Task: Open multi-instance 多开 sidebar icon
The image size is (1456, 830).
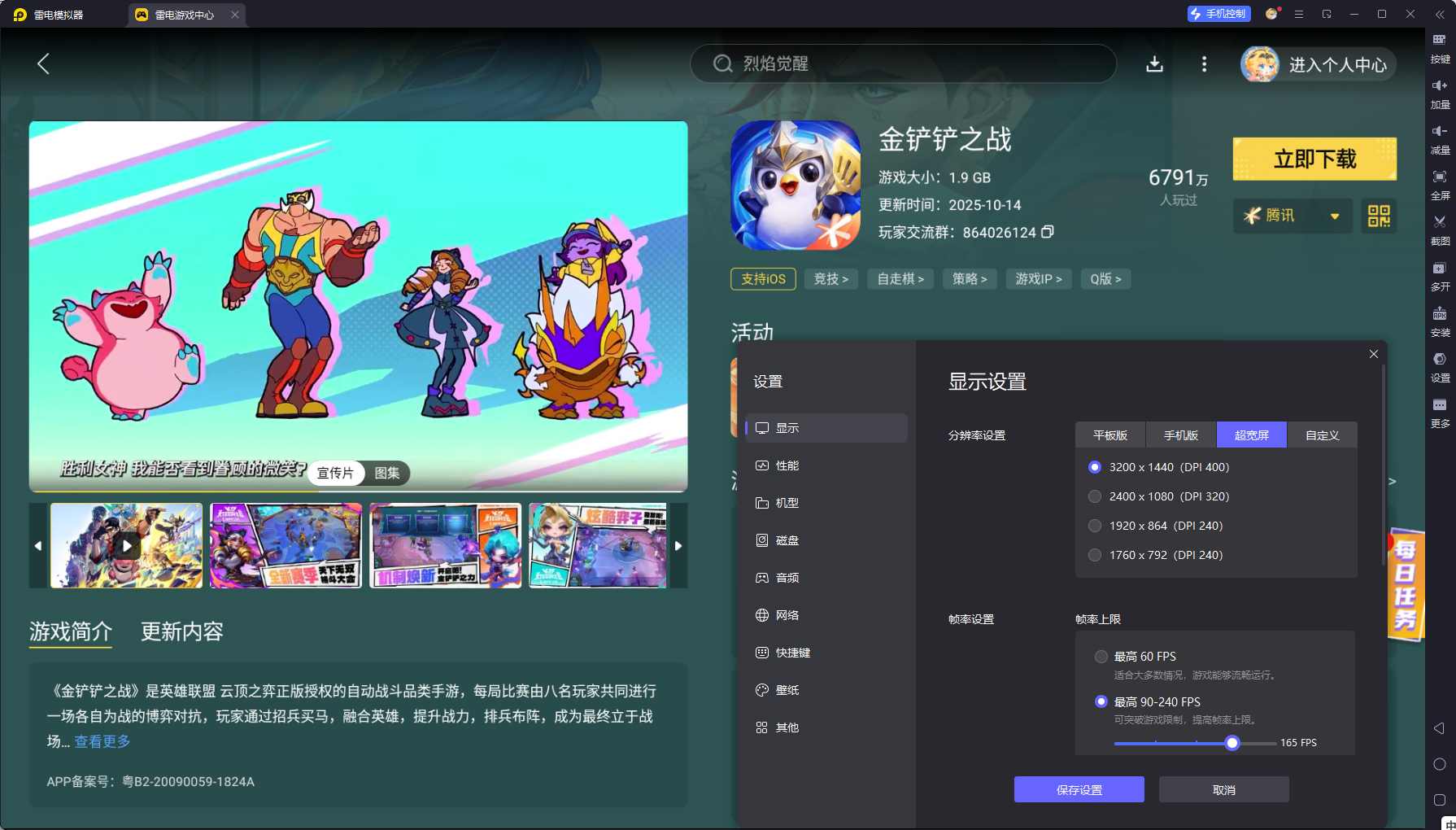Action: (x=1440, y=276)
